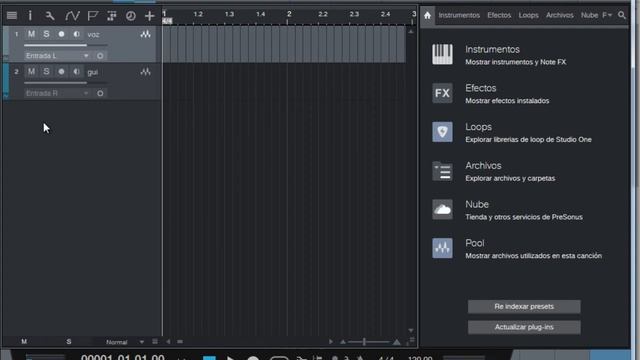Click the Actualizar plug-ins button
Viewport: 640px width, 360px height.
click(524, 327)
